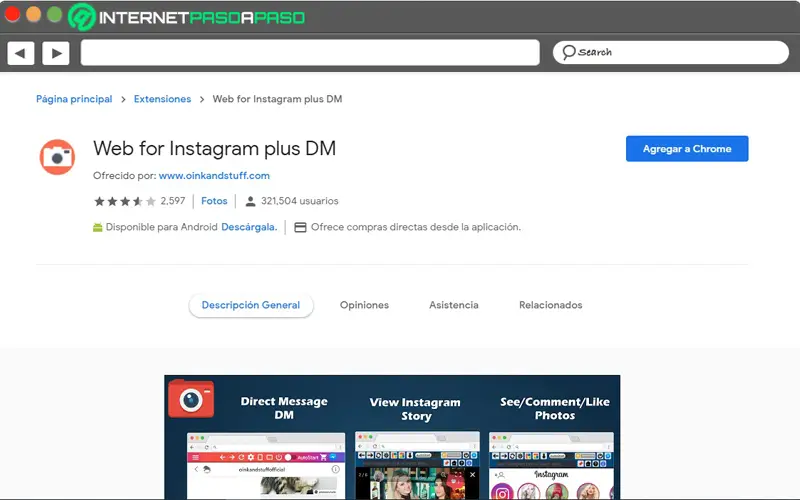Click the red camera logo in the promo banner
The height and width of the screenshot is (500, 800).
191,398
